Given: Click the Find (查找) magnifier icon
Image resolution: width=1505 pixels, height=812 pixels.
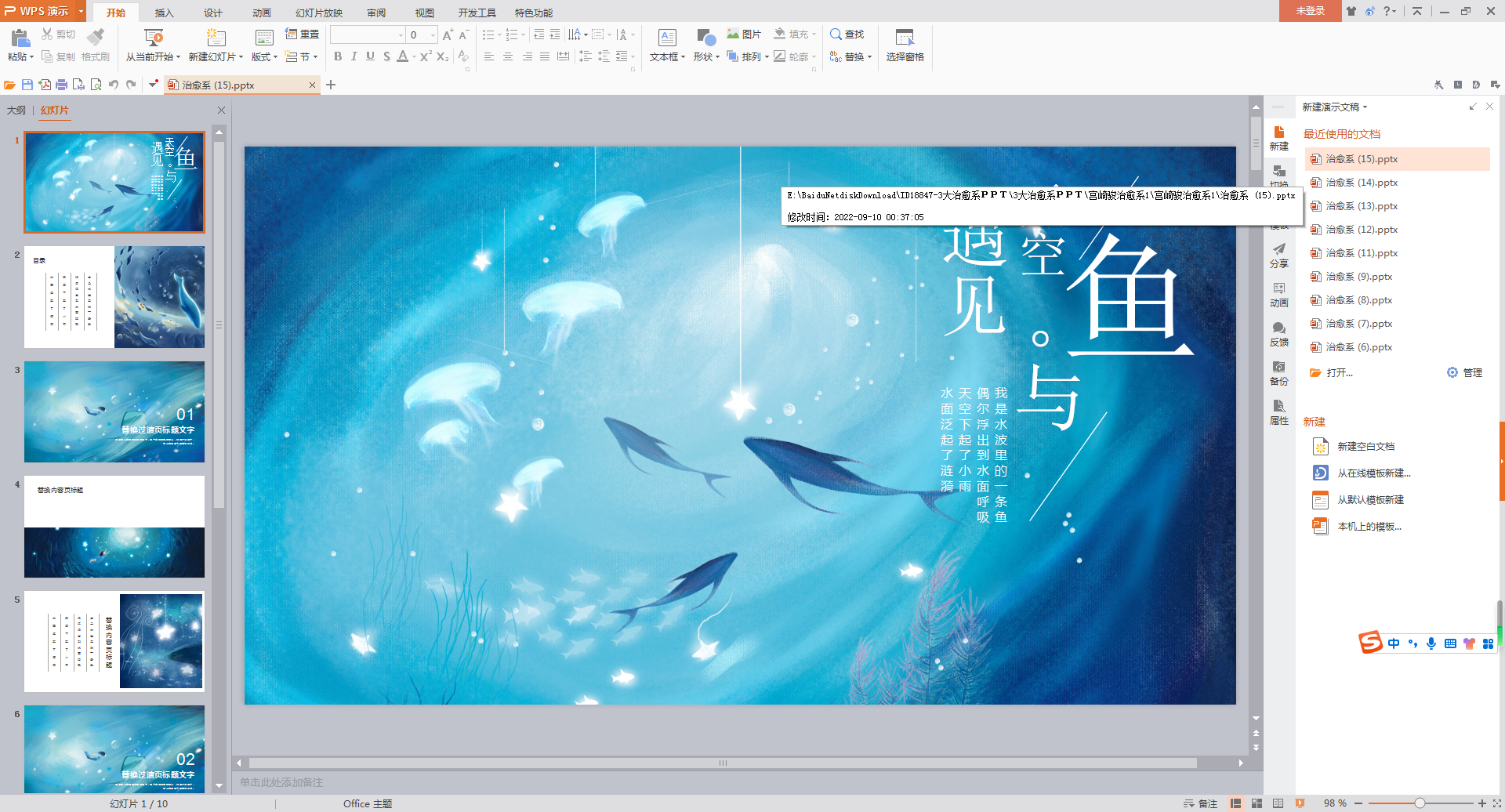Looking at the screenshot, I should tap(836, 34).
